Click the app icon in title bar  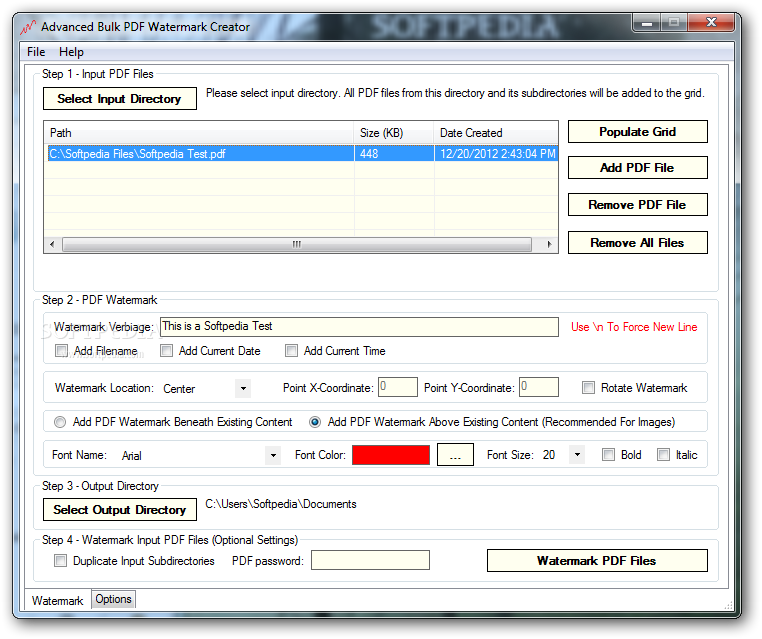pyautogui.click(x=28, y=27)
